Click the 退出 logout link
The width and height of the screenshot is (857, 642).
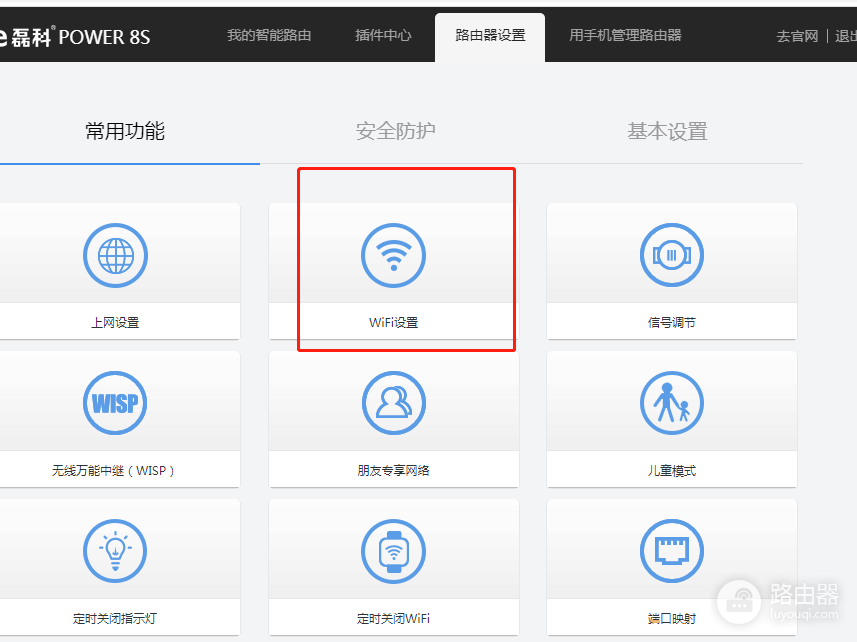pyautogui.click(x=846, y=37)
